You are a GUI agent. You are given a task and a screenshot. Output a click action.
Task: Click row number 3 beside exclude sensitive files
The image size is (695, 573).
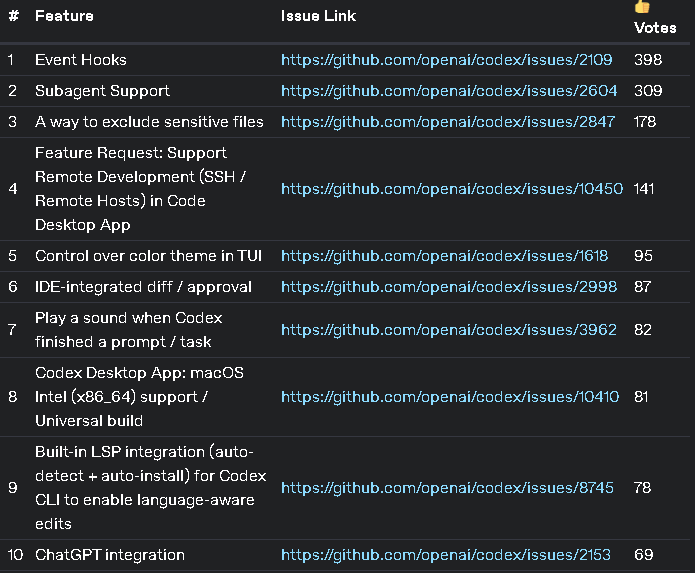(x=12, y=122)
